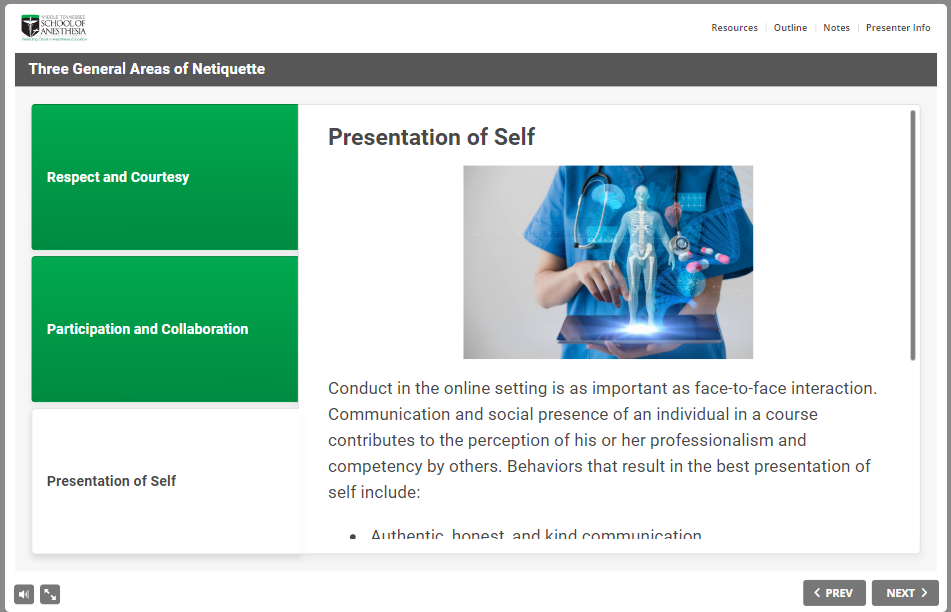Viewport: 951px width, 612px height.
Task: Collapse the Presentation of Self panel
Action: [x=164, y=480]
